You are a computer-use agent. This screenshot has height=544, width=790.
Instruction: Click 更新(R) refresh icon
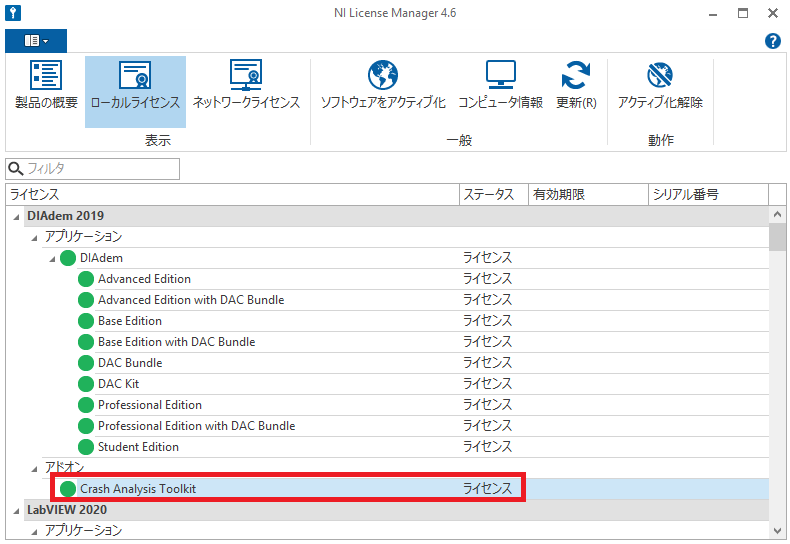(x=576, y=75)
